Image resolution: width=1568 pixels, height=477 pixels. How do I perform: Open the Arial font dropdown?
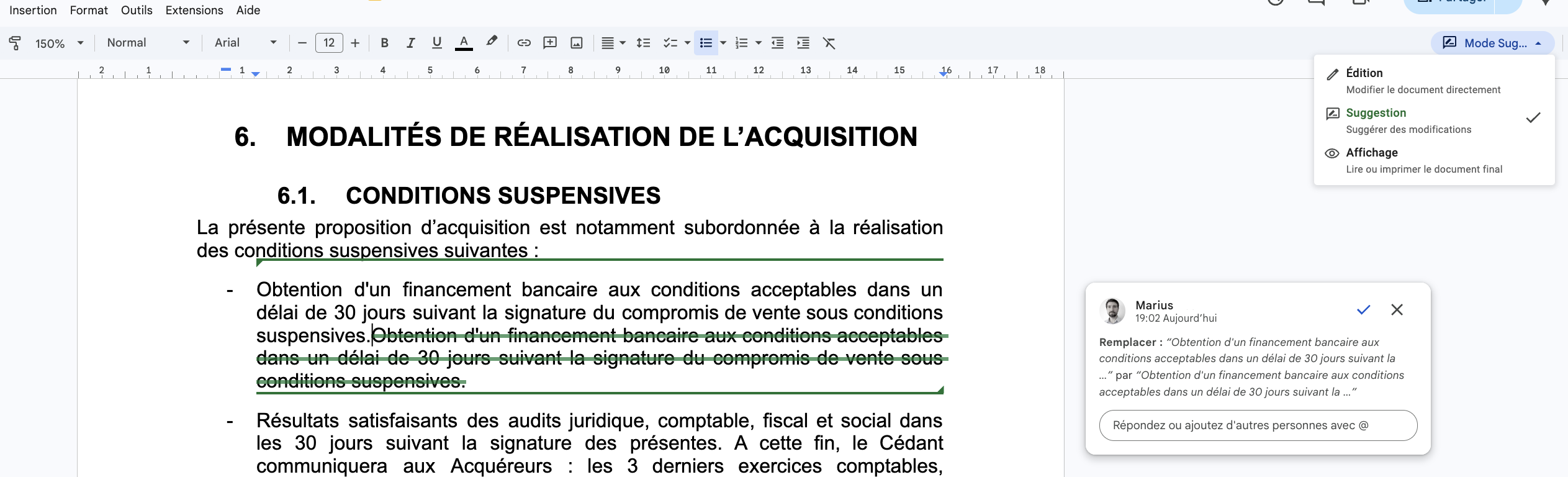point(246,43)
